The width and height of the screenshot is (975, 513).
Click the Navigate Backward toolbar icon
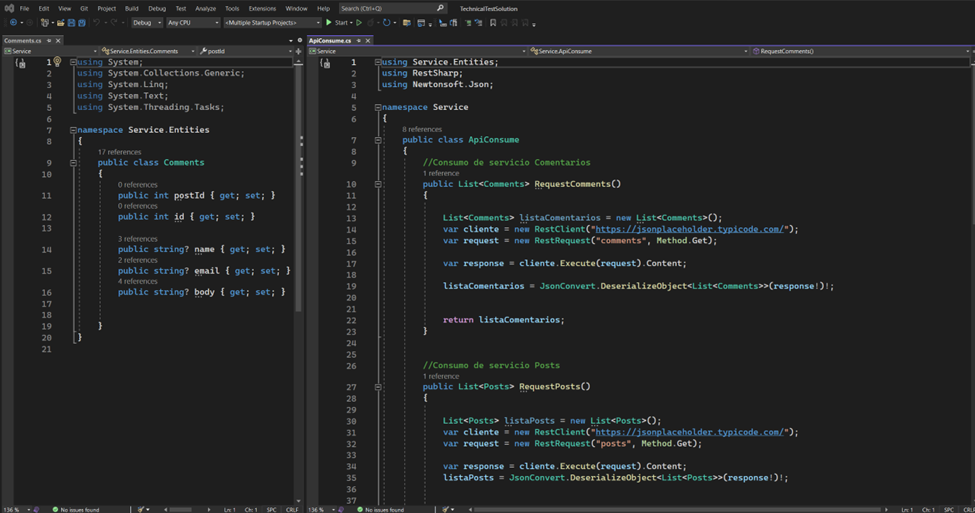pos(13,22)
